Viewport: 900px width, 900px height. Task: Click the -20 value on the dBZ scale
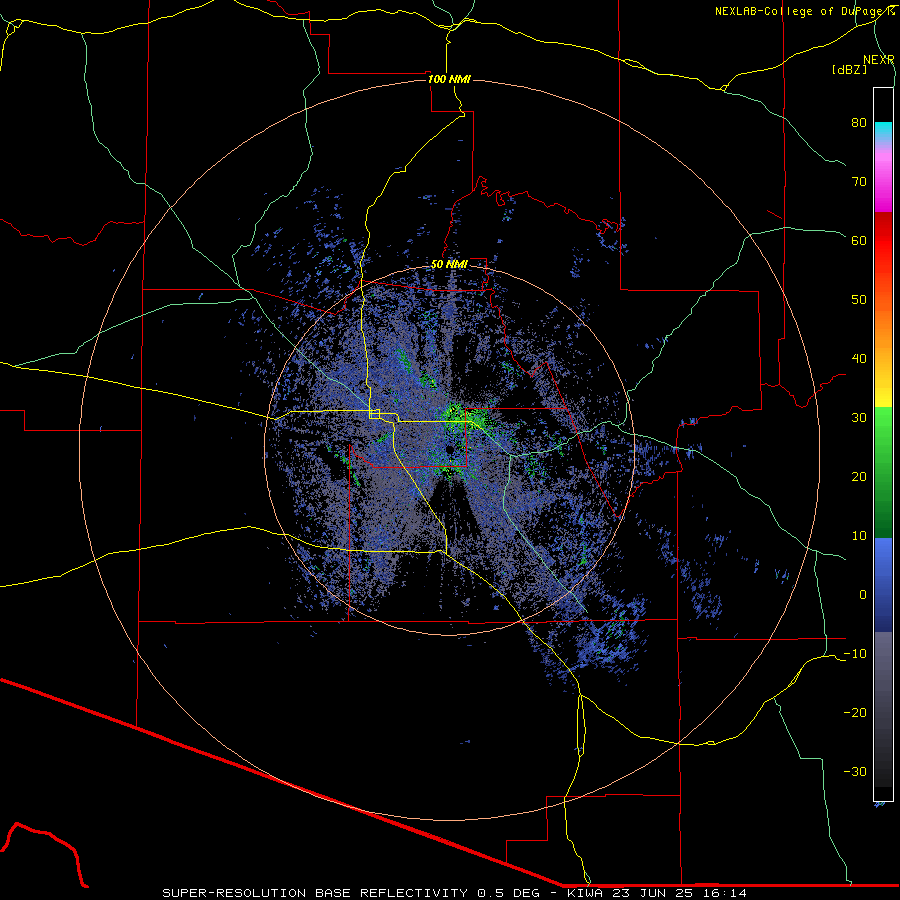[x=855, y=713]
